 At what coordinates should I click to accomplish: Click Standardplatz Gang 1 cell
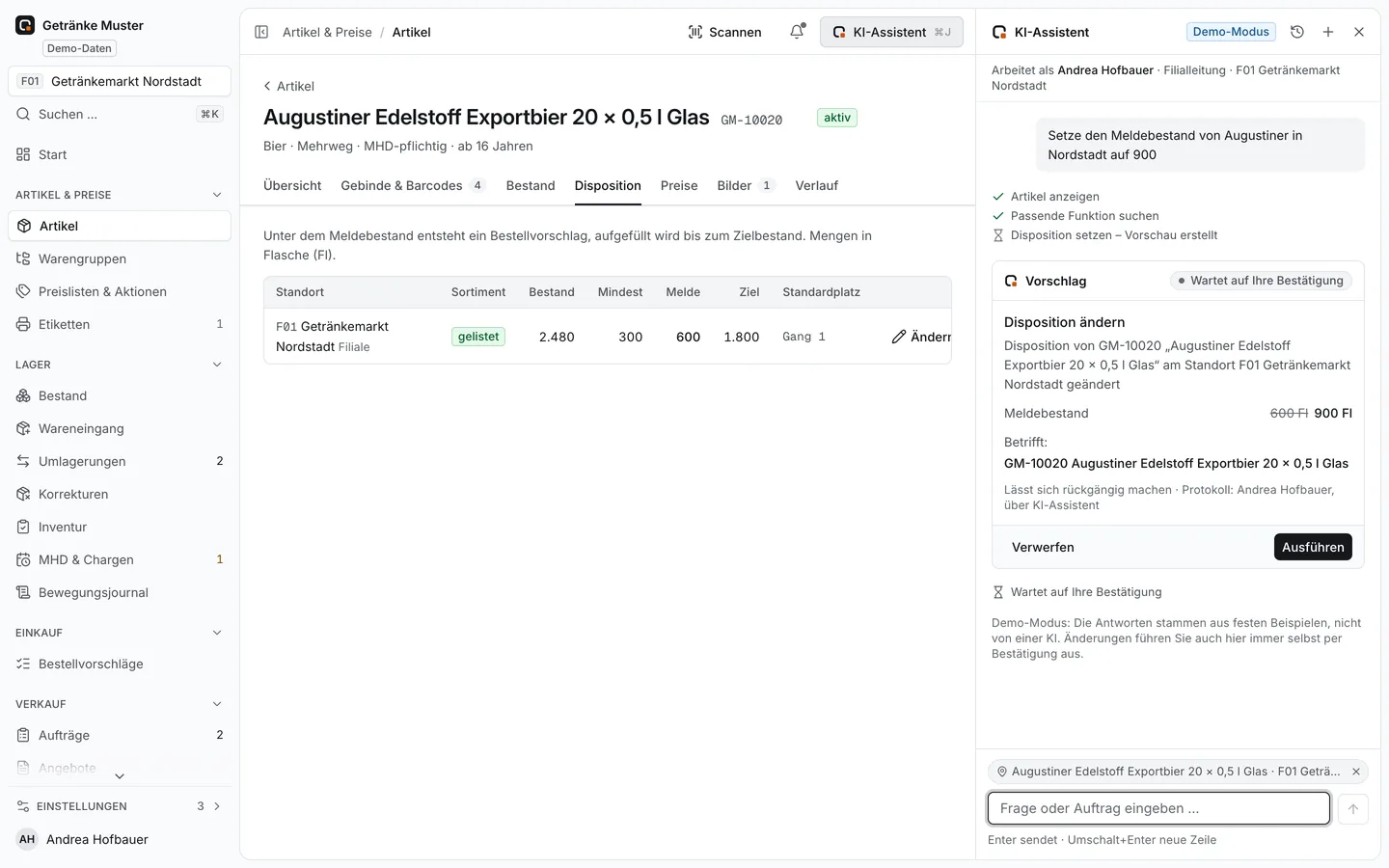(x=803, y=337)
